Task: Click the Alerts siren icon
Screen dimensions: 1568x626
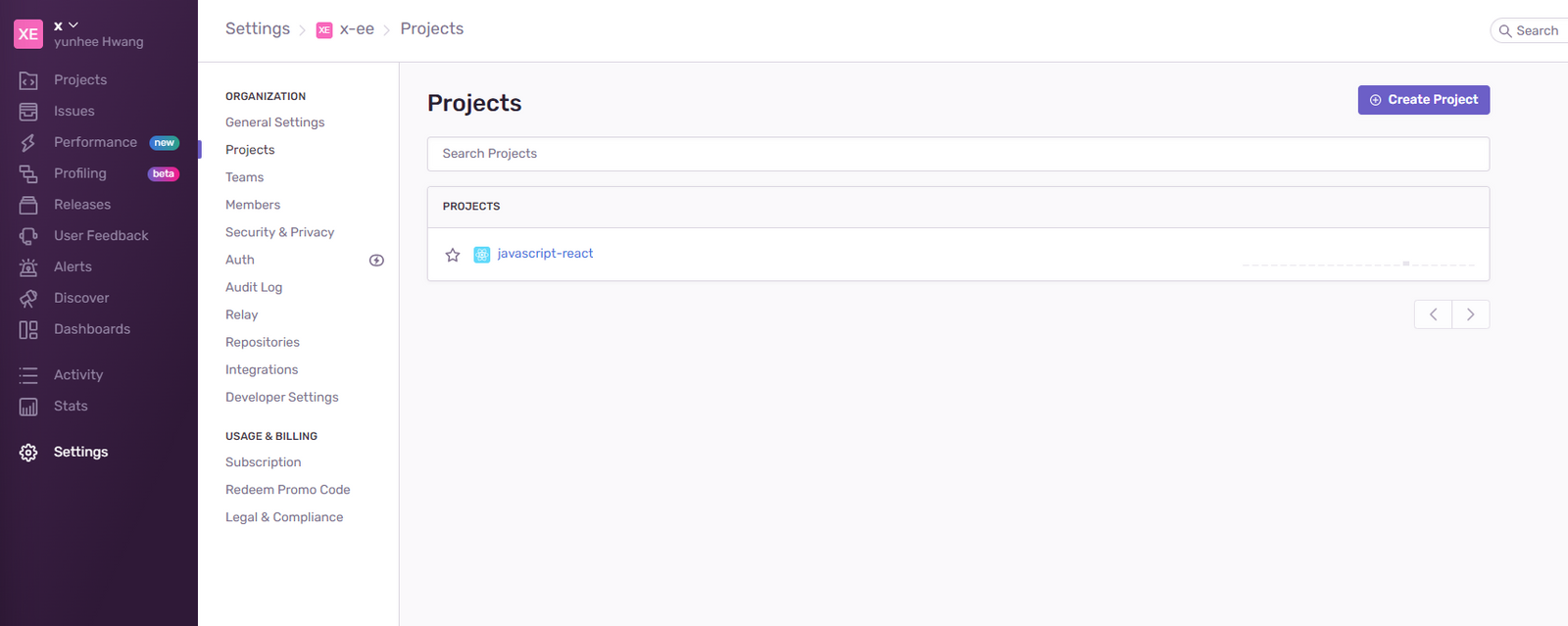Action: pyautogui.click(x=28, y=267)
